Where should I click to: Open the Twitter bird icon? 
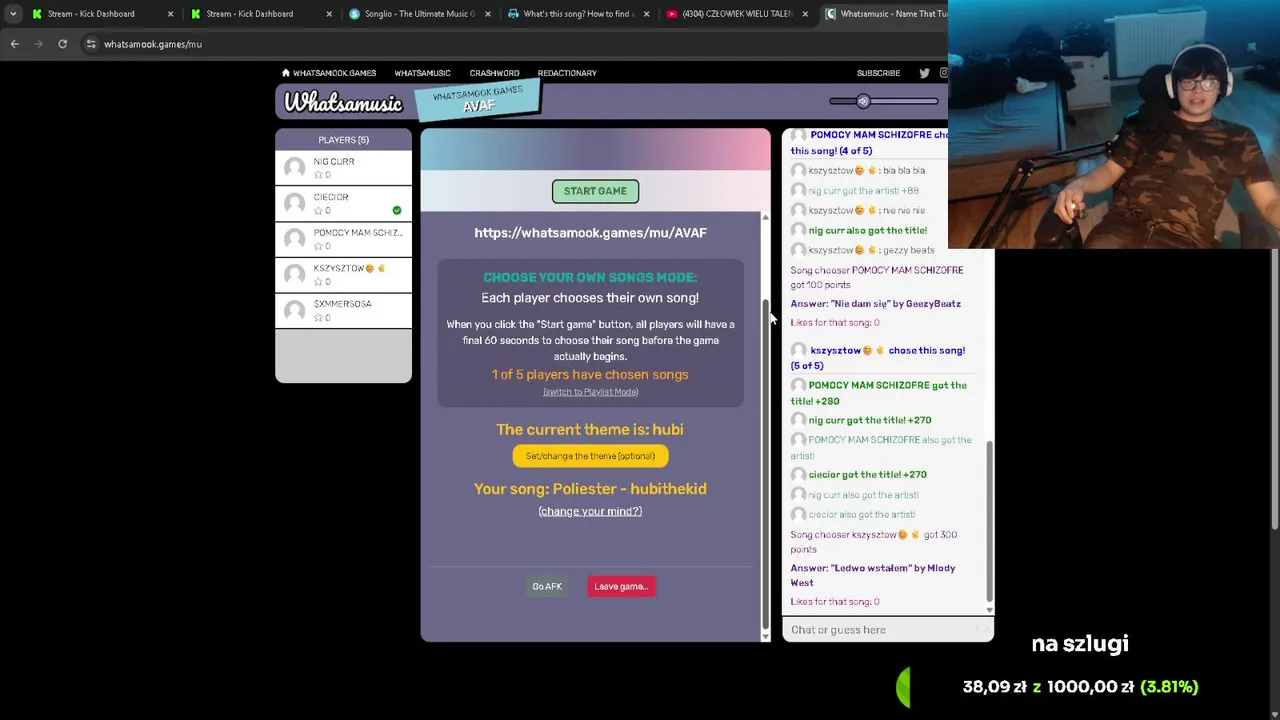[924, 73]
